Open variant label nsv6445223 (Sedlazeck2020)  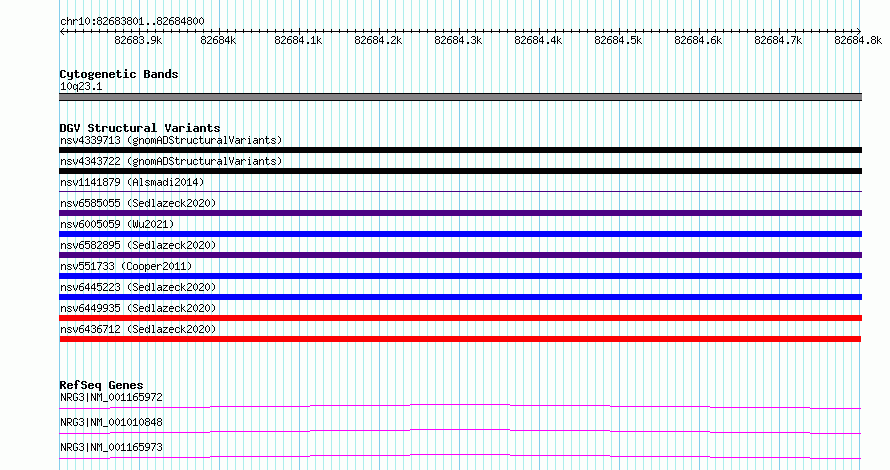click(138, 287)
